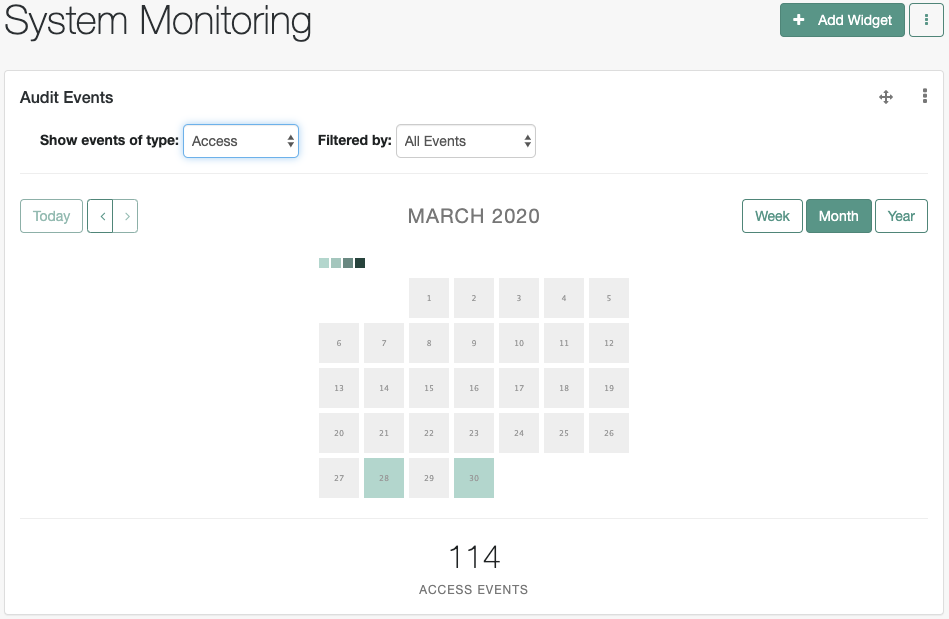This screenshot has height=619, width=949.
Task: Select the Audit Events widget title
Action: [66, 97]
